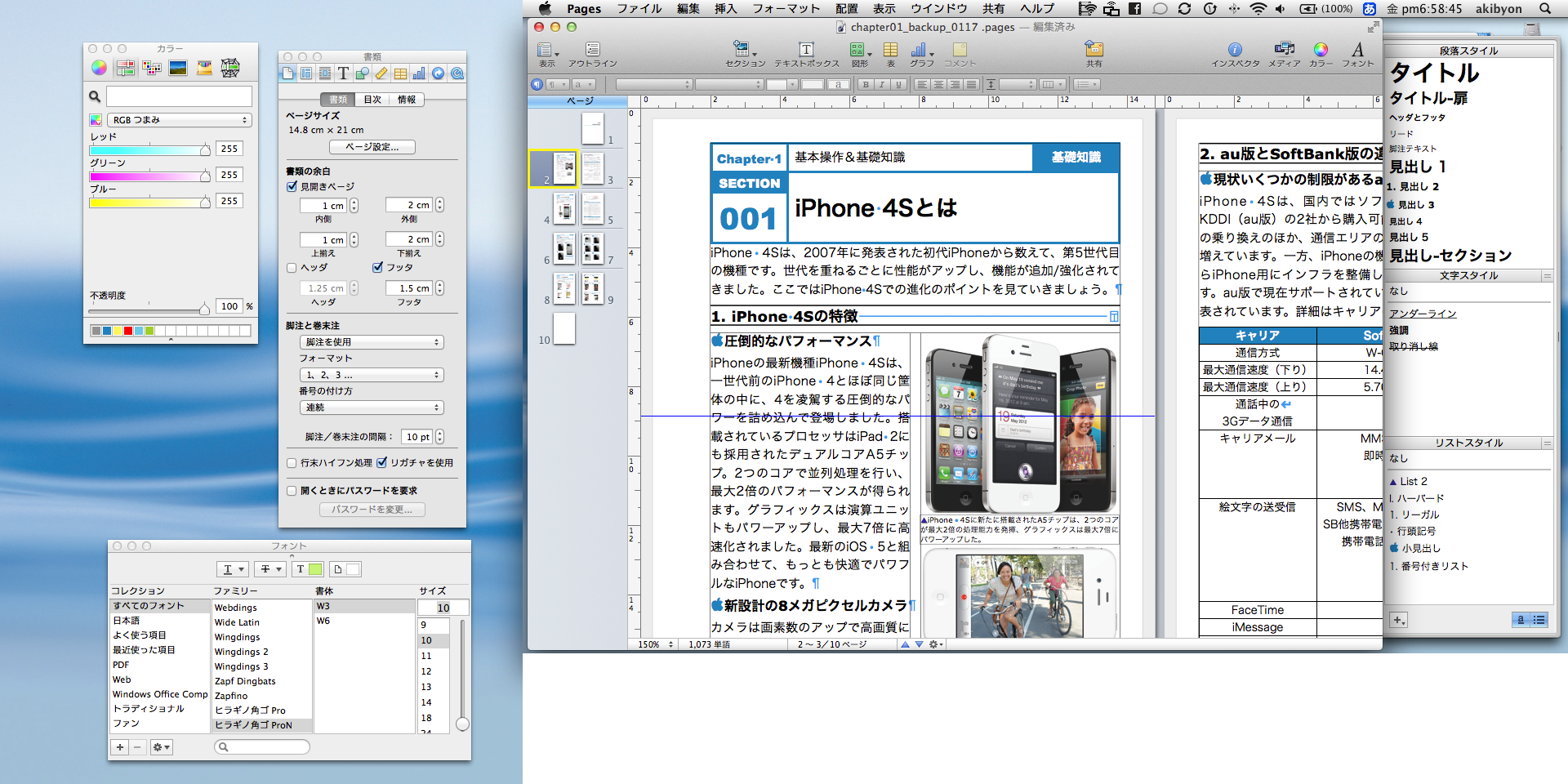Open the QuickTime inspector icon

pyautogui.click(x=457, y=73)
